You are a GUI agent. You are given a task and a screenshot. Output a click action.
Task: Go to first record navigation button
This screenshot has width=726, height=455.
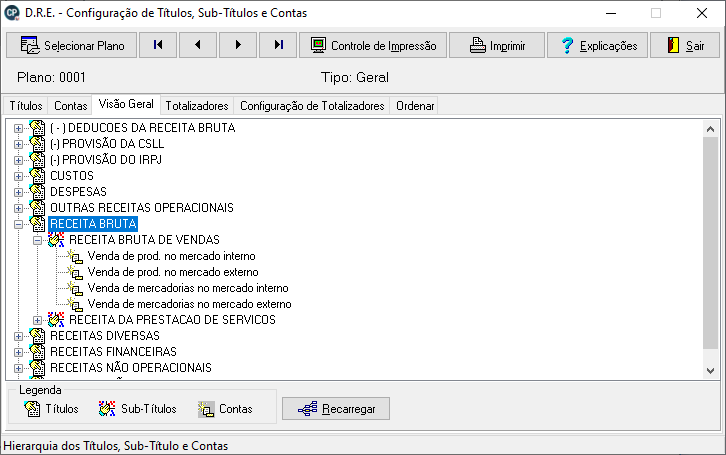point(158,45)
